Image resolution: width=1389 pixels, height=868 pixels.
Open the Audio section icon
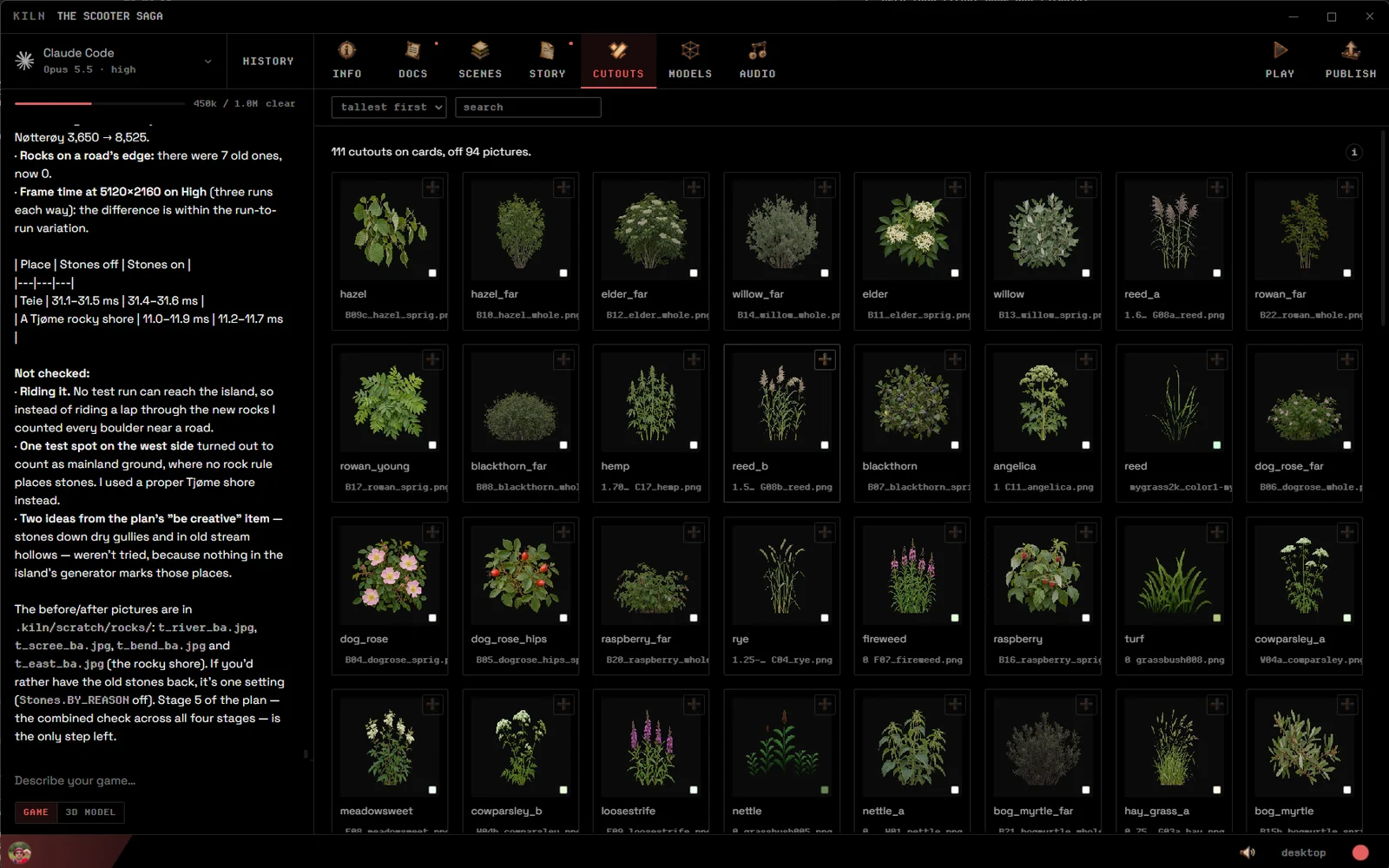point(758,50)
